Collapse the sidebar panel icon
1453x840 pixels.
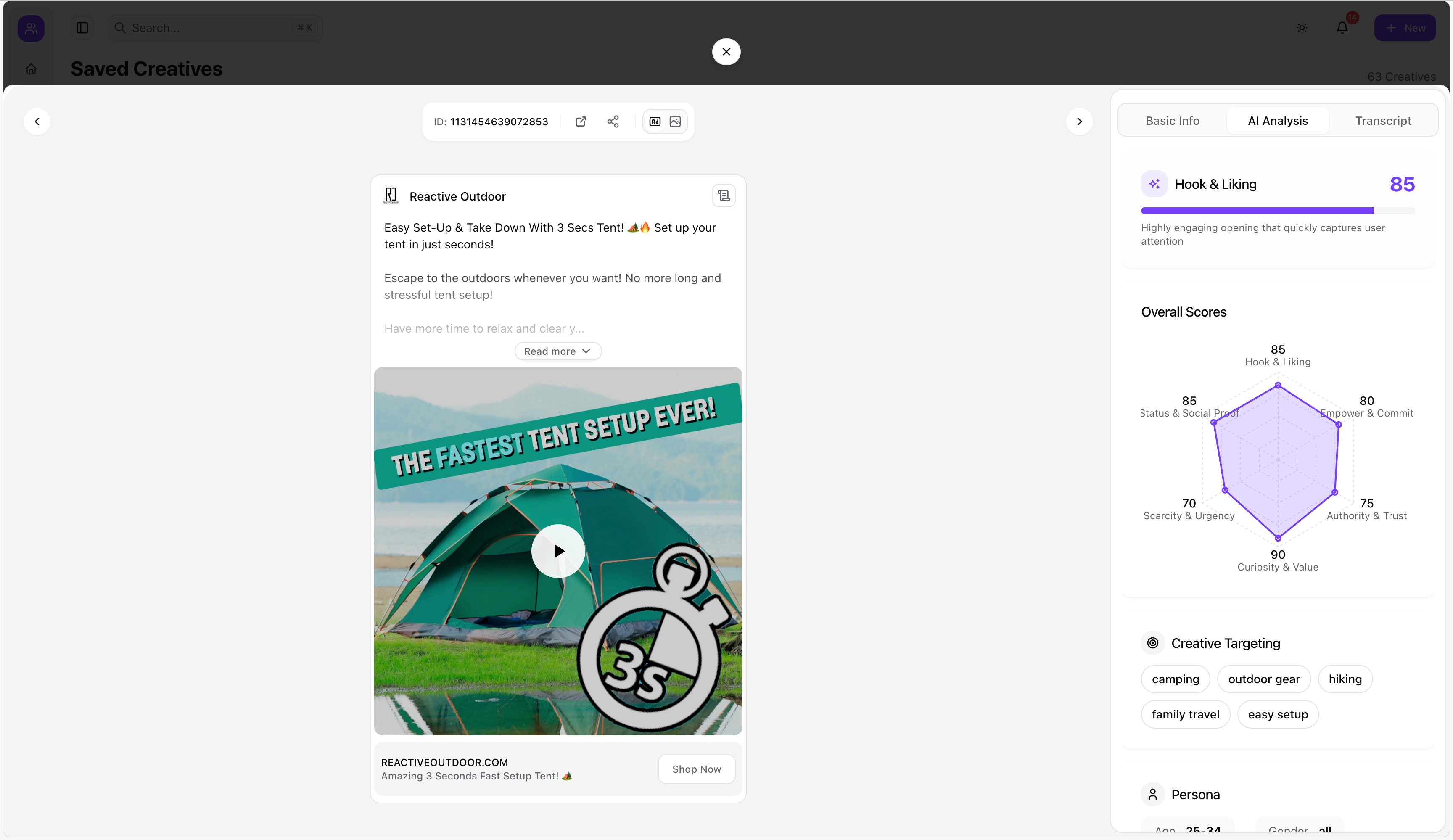tap(82, 28)
